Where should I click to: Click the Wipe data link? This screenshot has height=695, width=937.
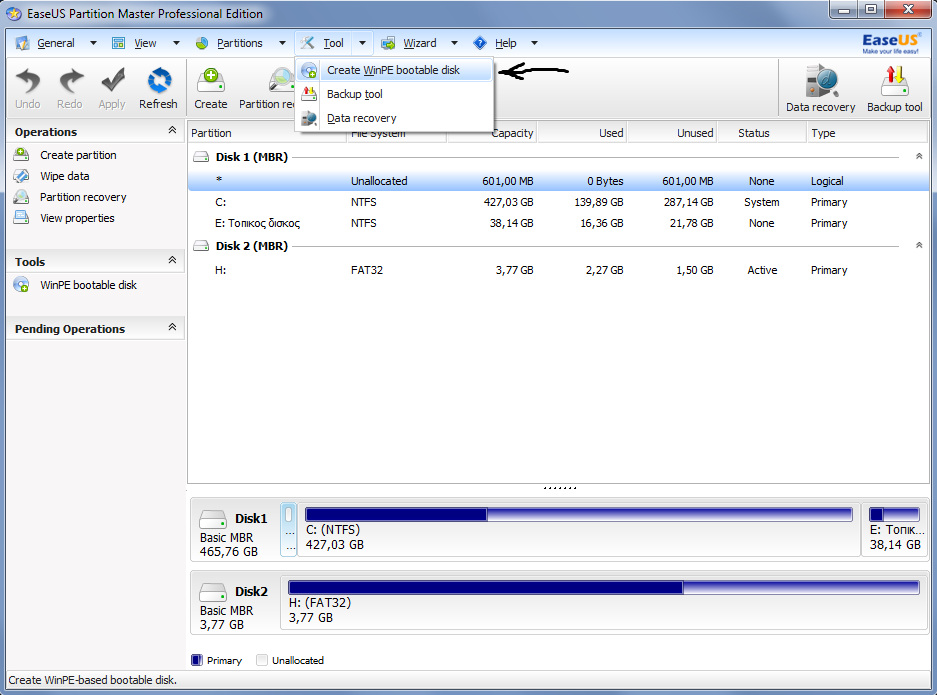point(65,176)
